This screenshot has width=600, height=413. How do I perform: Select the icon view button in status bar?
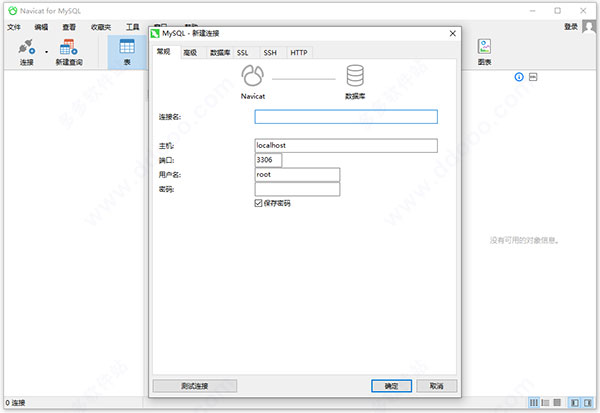click(x=533, y=402)
